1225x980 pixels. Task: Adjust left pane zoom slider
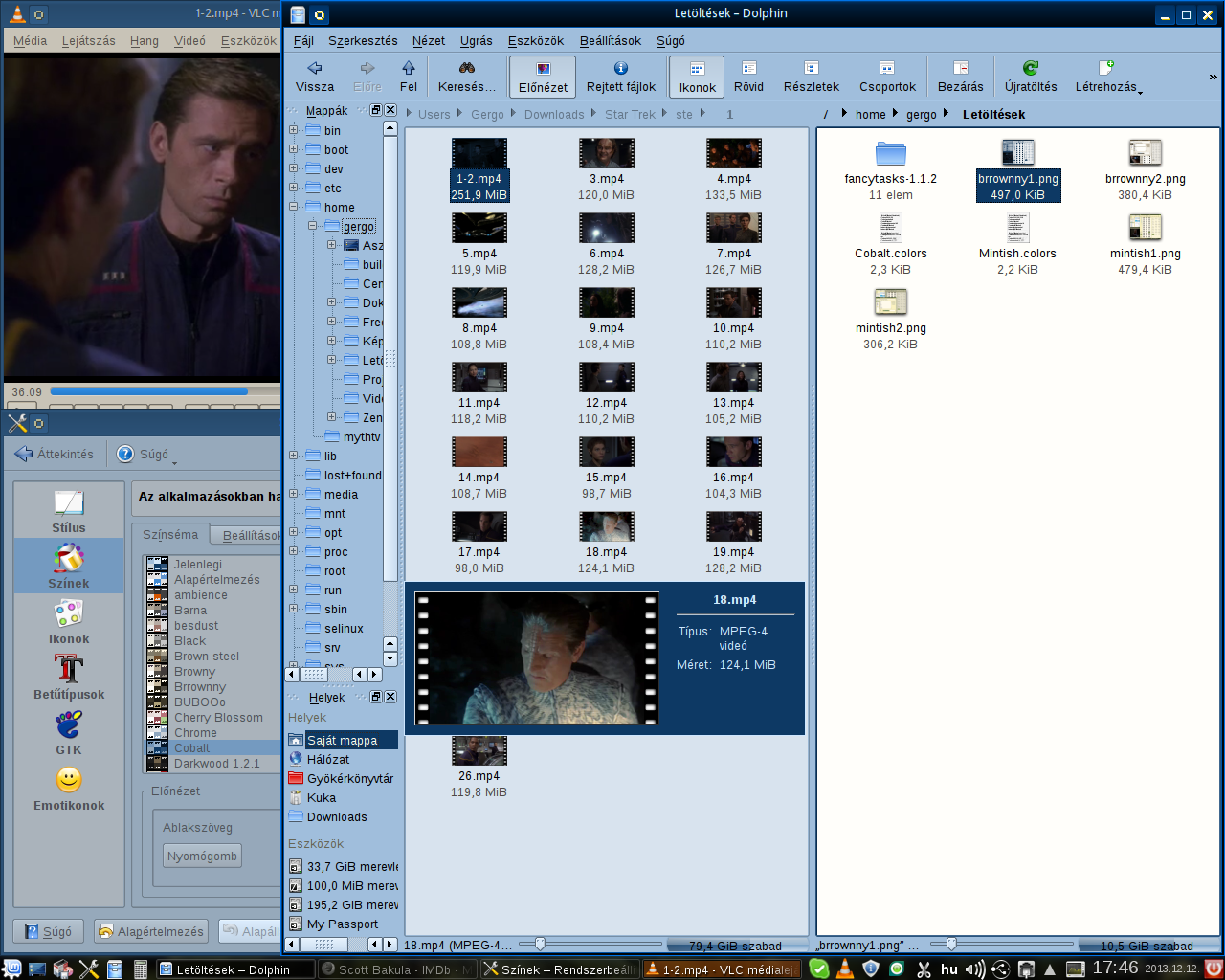(x=540, y=944)
